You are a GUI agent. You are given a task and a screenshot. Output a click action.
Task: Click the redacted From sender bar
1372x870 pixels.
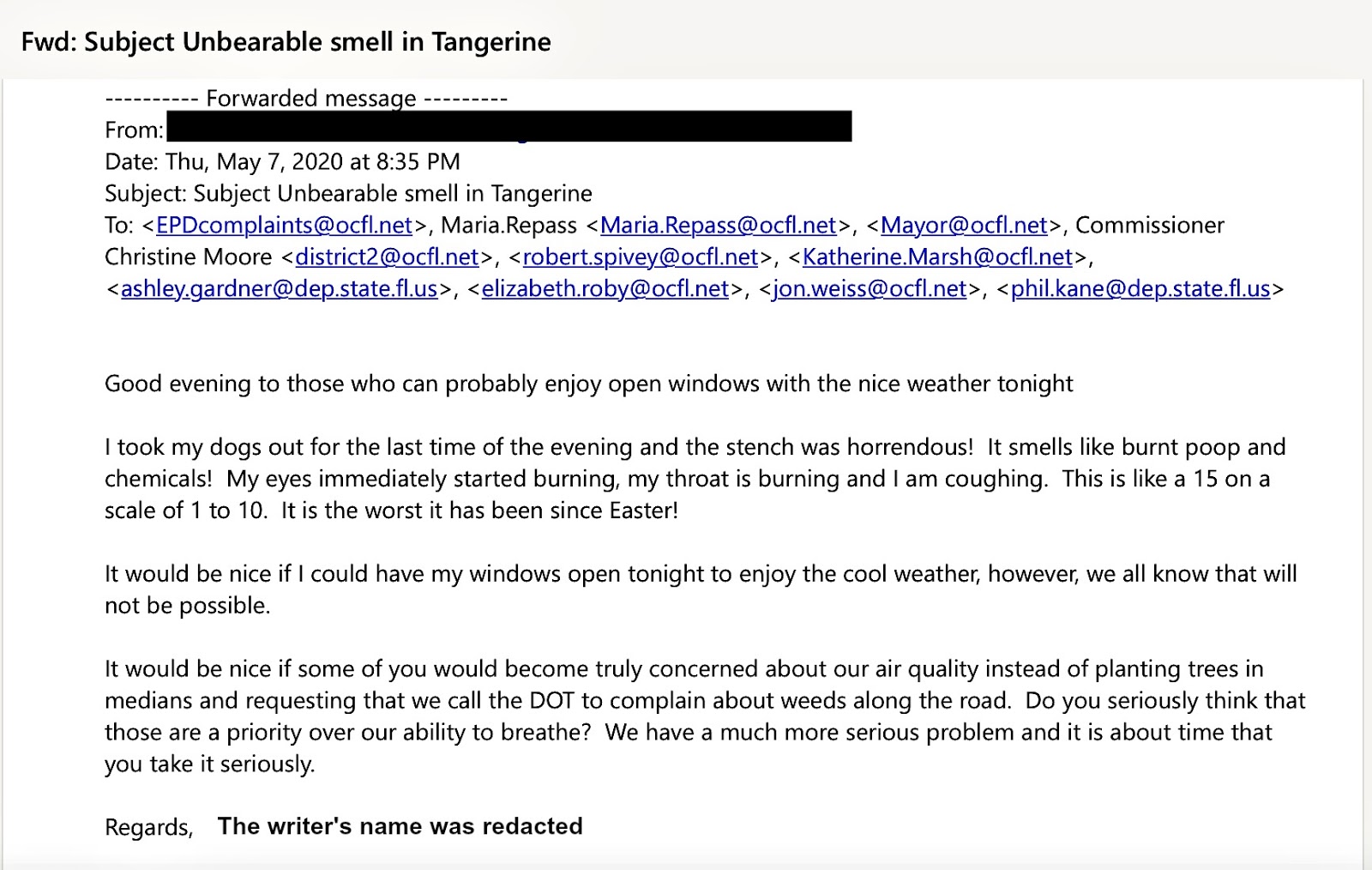pos(509,126)
